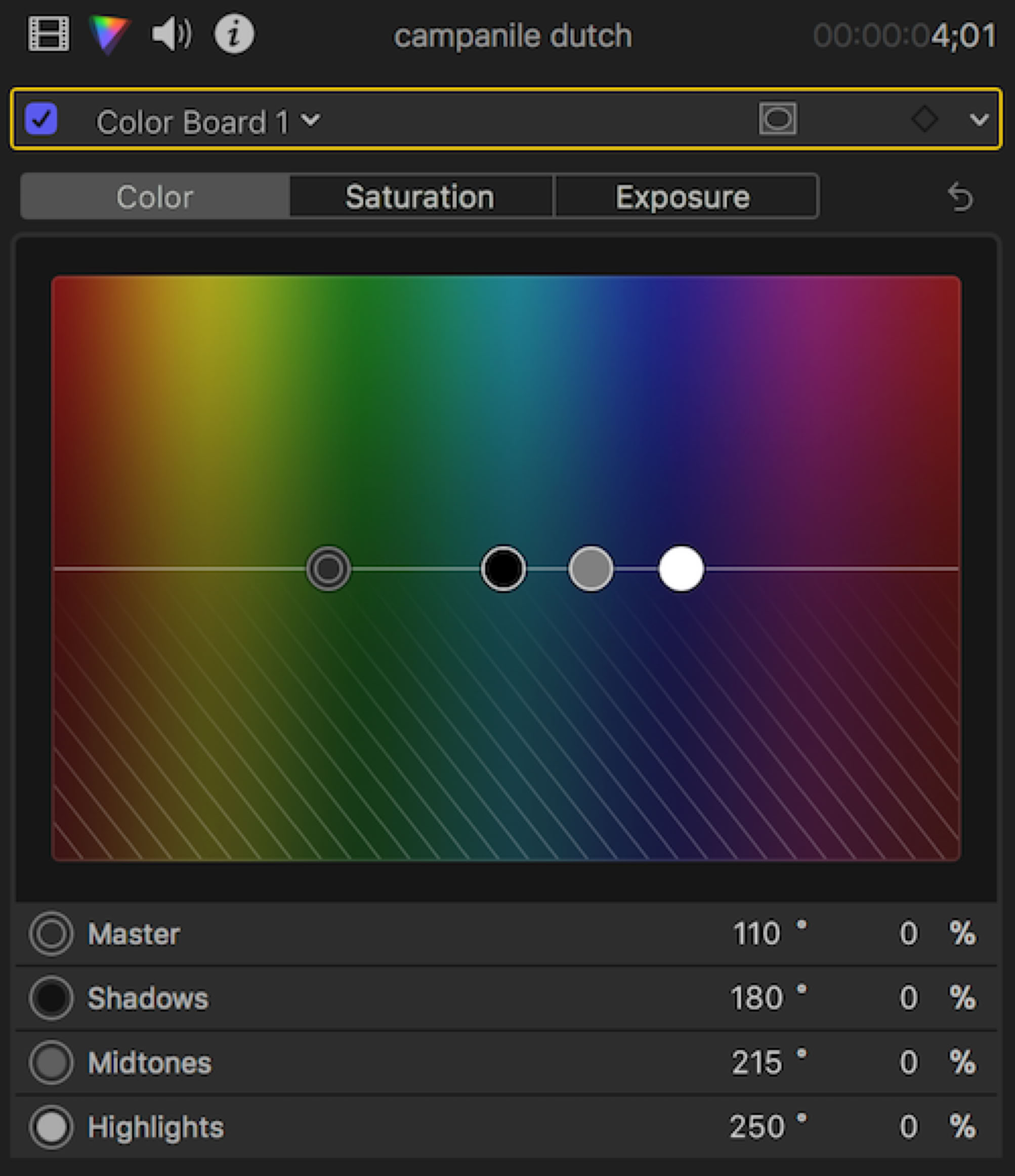
Task: Select the Master row circle icon
Action: (x=51, y=934)
